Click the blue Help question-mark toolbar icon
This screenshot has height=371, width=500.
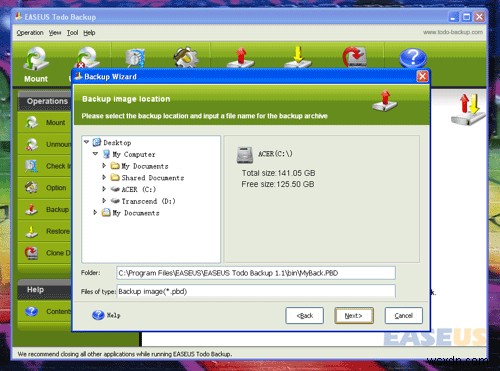pos(413,58)
